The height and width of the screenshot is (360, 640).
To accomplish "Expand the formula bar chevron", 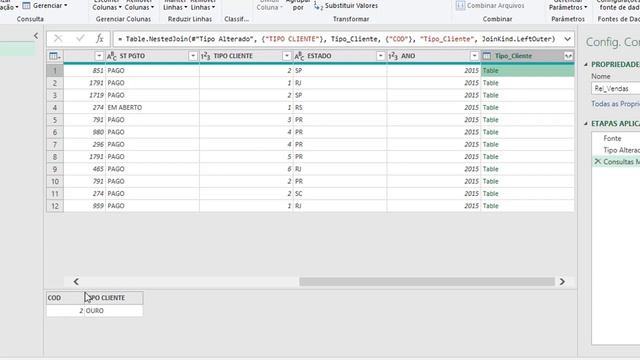I will pyautogui.click(x=567, y=39).
